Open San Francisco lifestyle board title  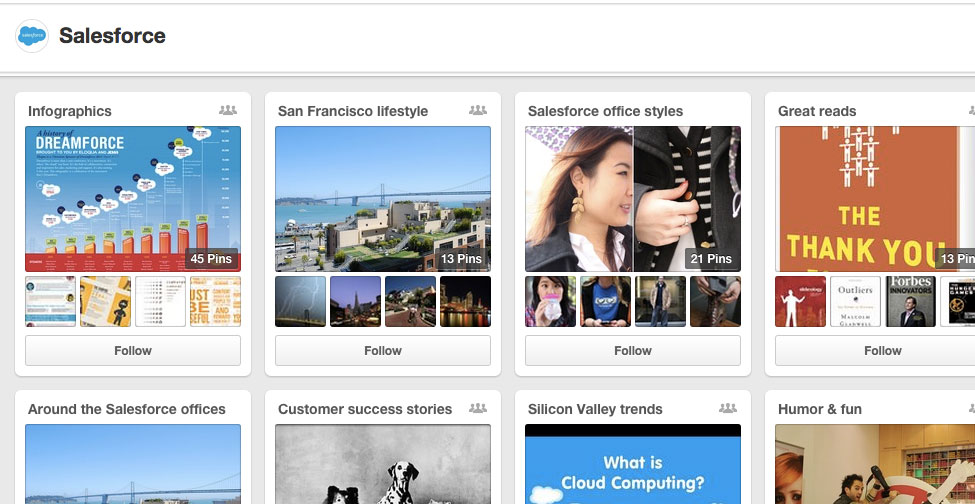353,111
